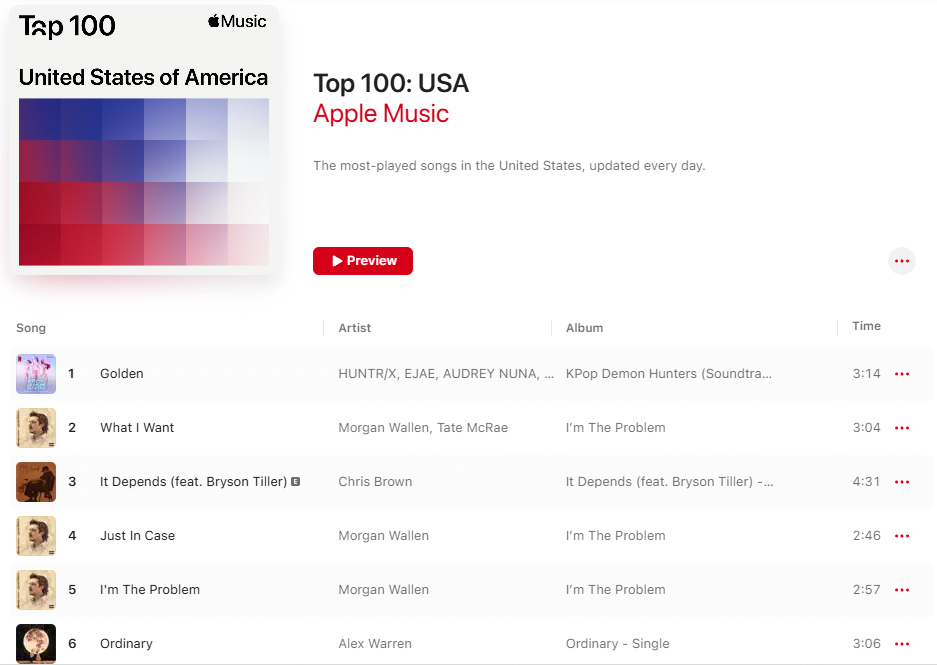Open more options for It Depends row
Screen dimensions: 937x665
[902, 482]
